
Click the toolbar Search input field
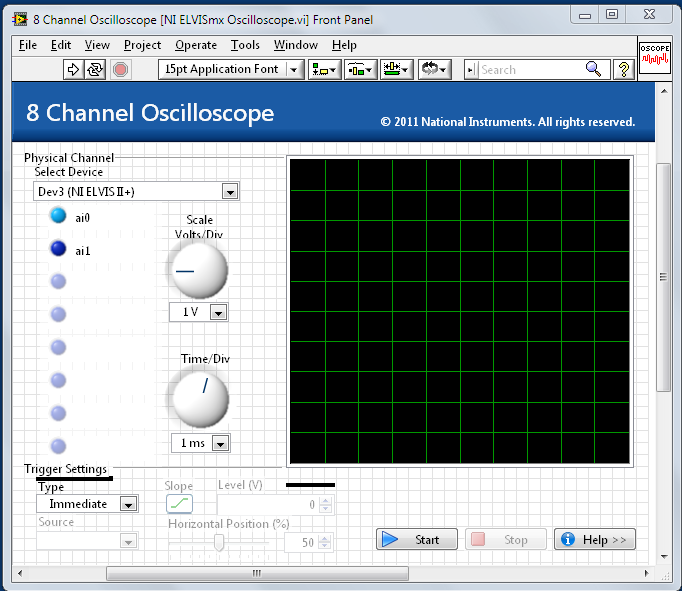click(532, 70)
